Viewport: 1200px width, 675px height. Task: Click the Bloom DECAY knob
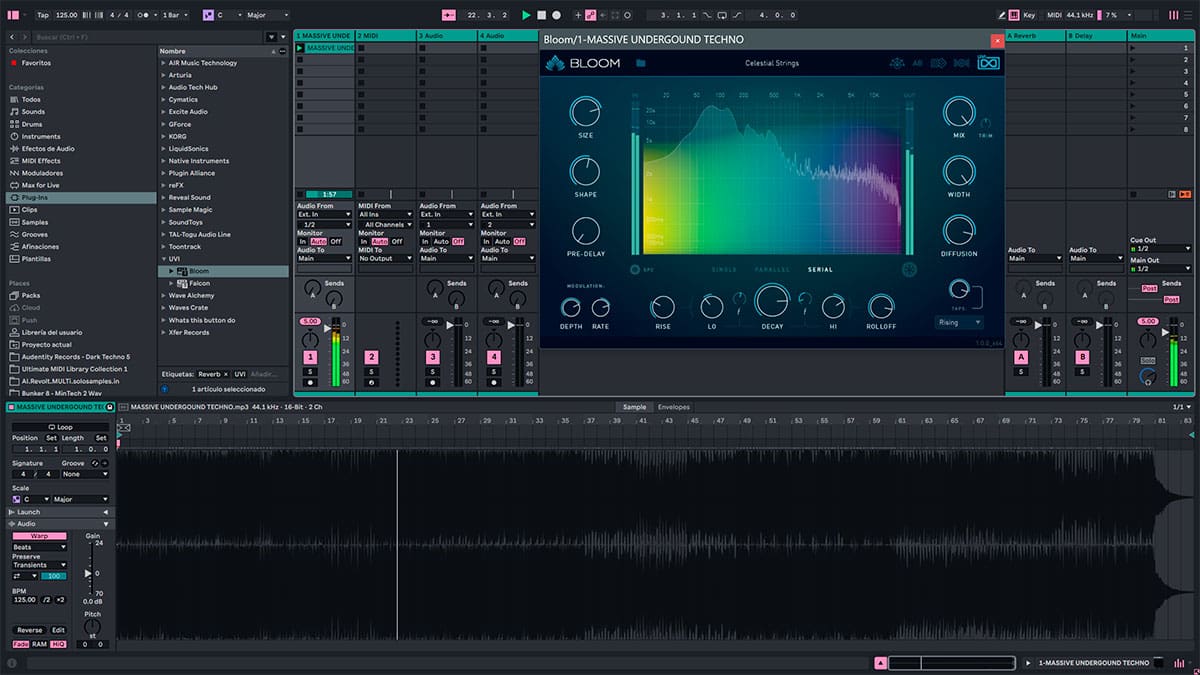coord(771,300)
